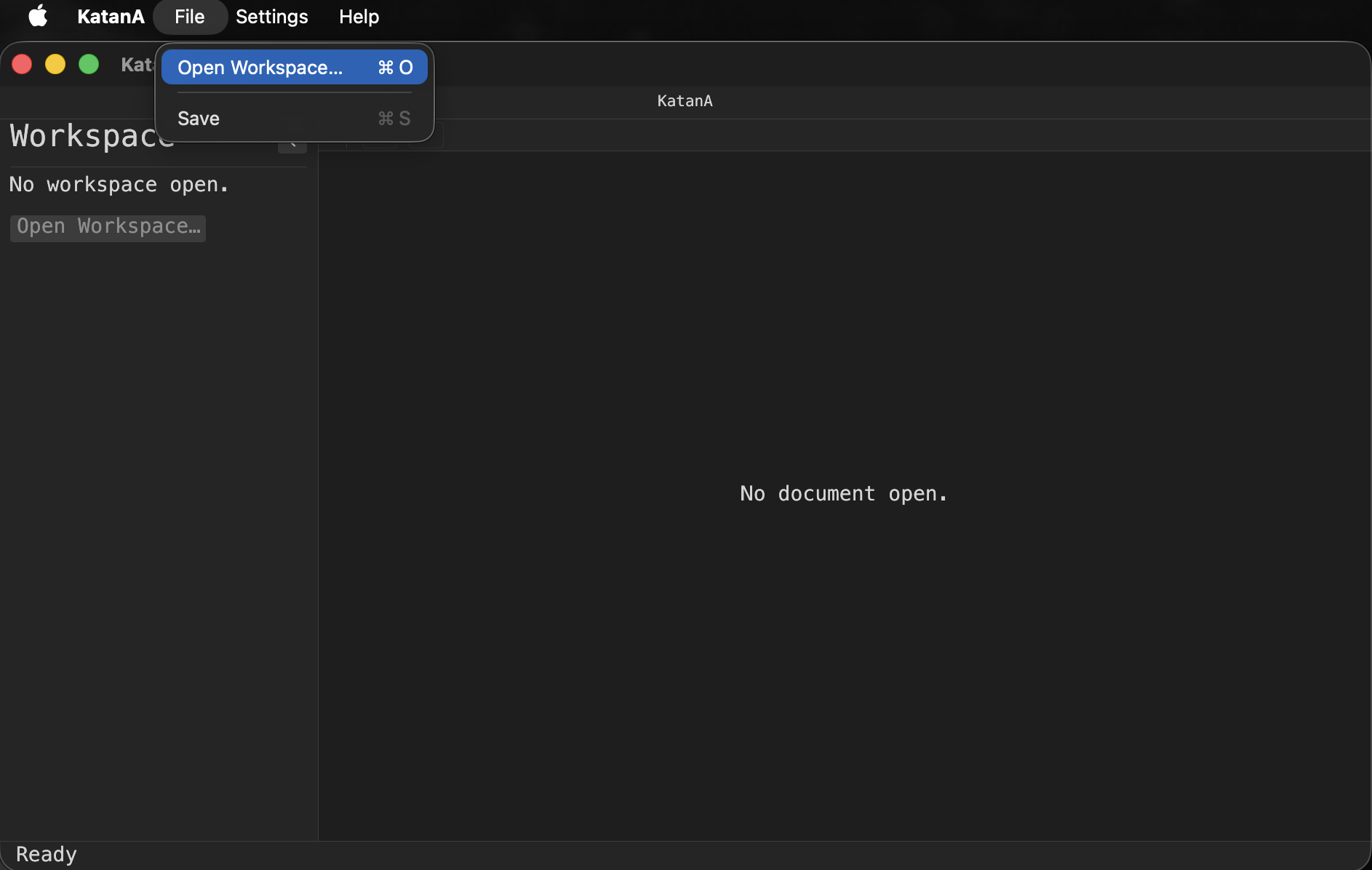Click the Workspace sidebar background
Viewport: 1372px width, 870px height.
156,509
